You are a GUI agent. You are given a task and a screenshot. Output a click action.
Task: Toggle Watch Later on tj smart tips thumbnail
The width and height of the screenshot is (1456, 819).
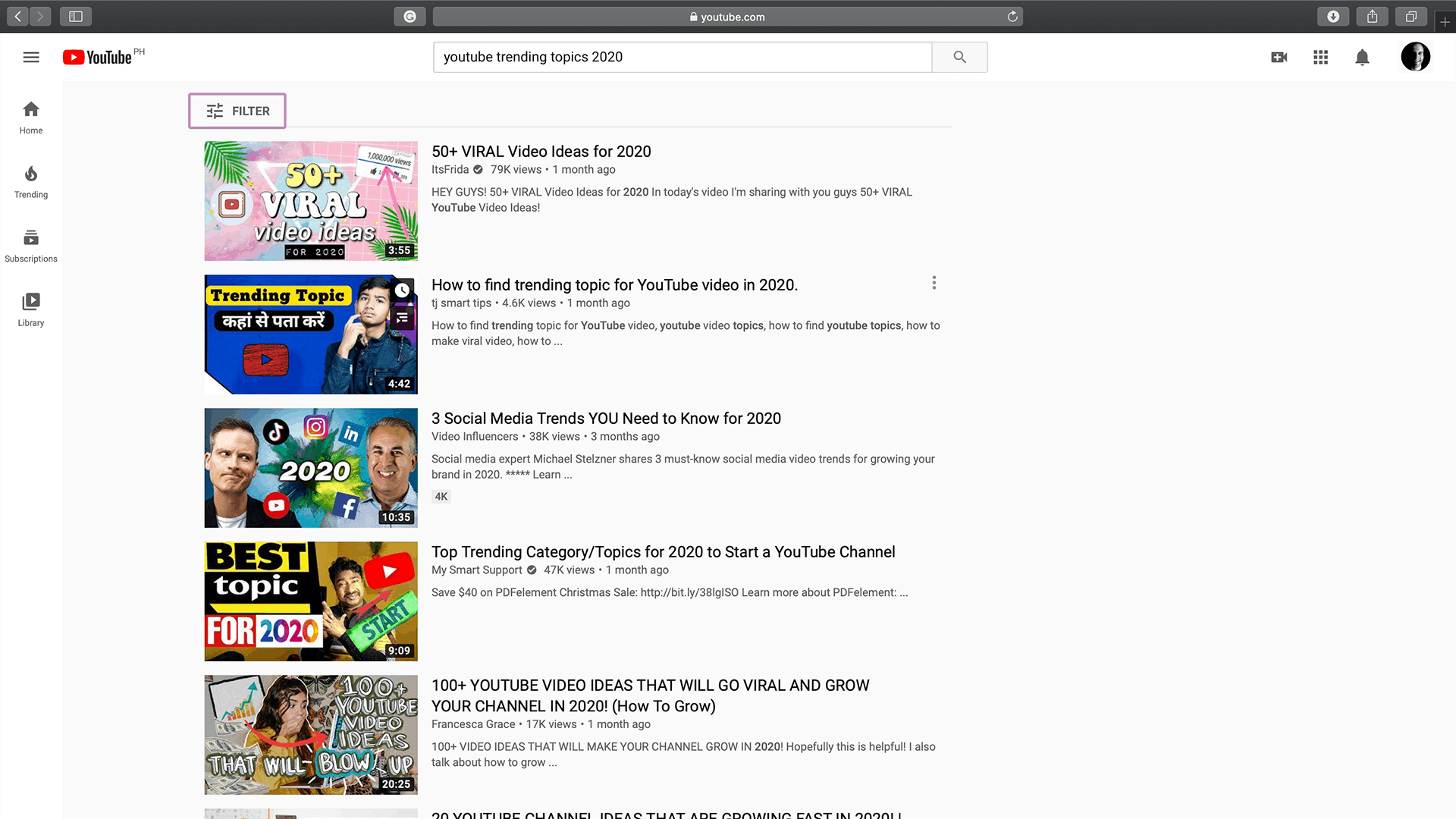[x=402, y=290]
